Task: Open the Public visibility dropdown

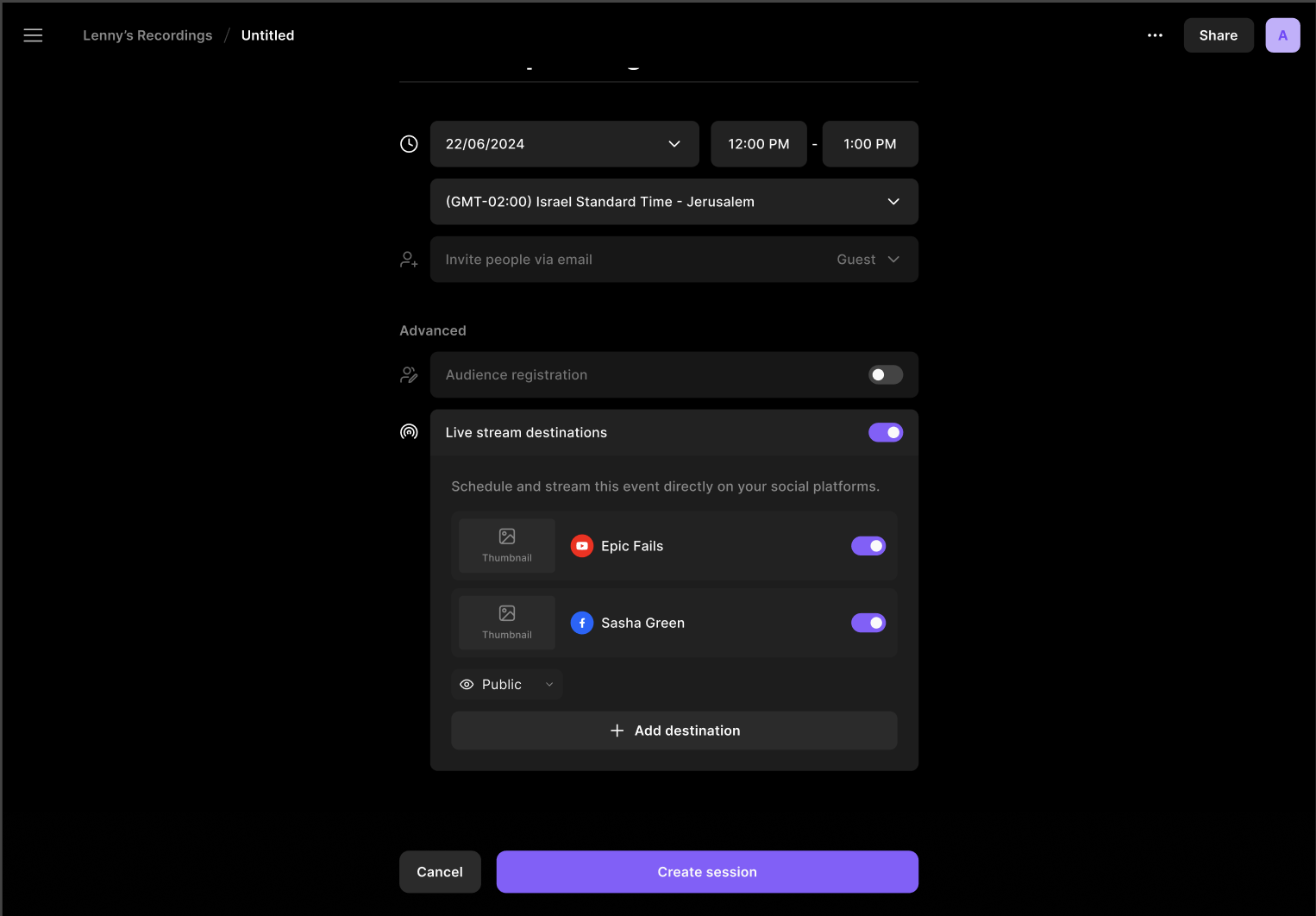Action: [x=507, y=684]
